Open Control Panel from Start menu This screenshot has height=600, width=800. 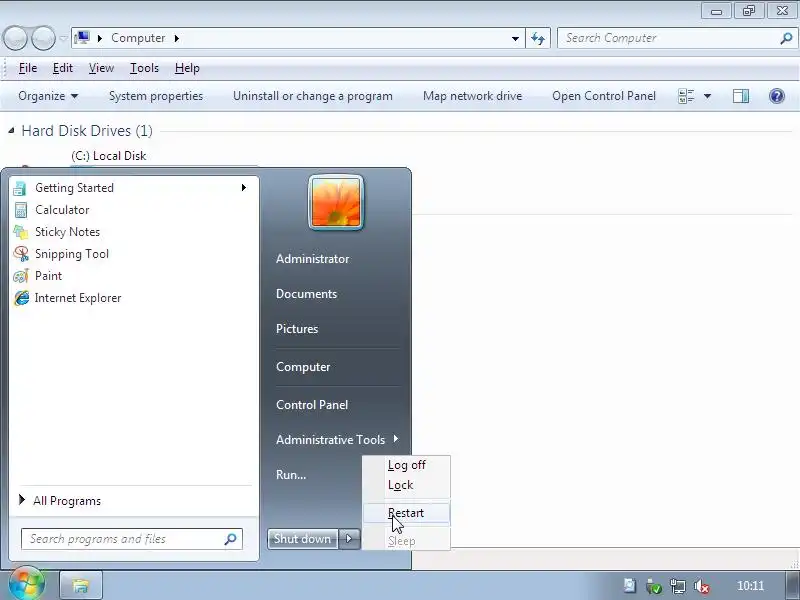click(x=312, y=405)
